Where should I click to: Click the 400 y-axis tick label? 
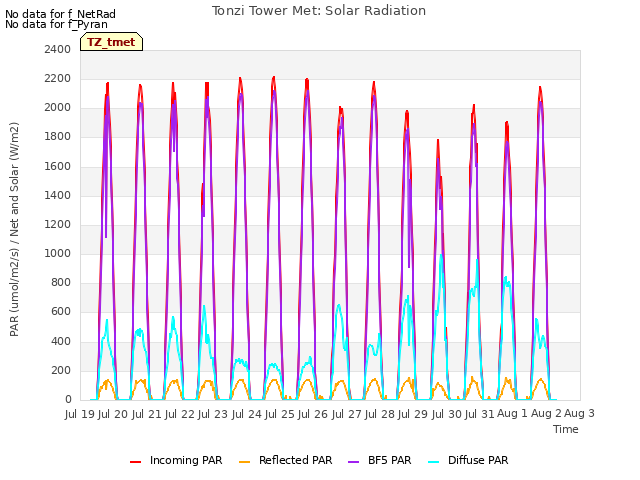61,341
